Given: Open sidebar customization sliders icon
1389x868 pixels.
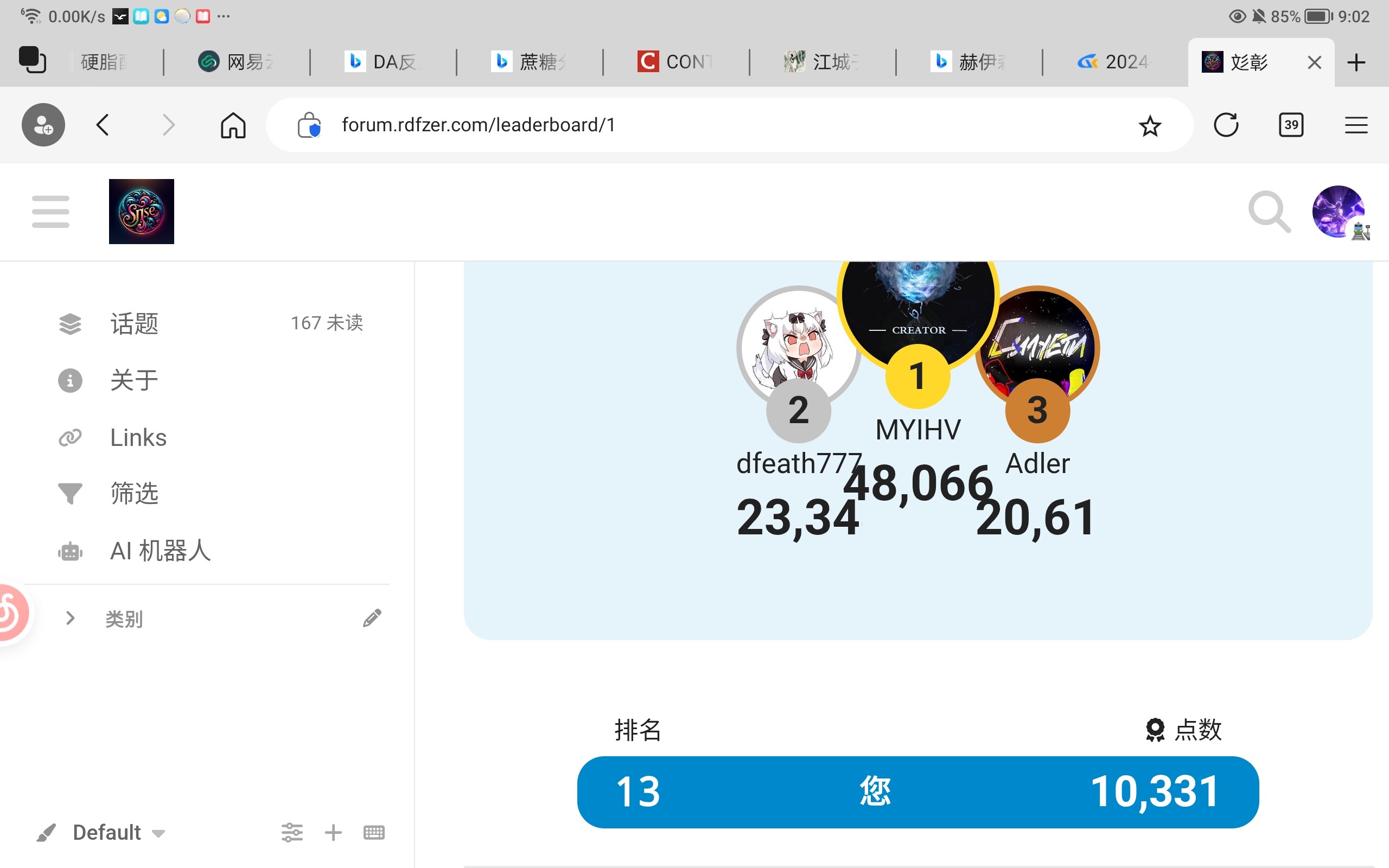Looking at the screenshot, I should pos(292,832).
